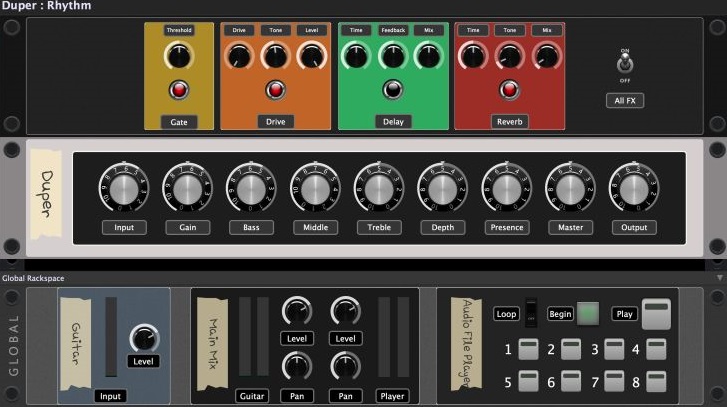
Task: Click the Gate Threshold knob
Action: pos(179,57)
